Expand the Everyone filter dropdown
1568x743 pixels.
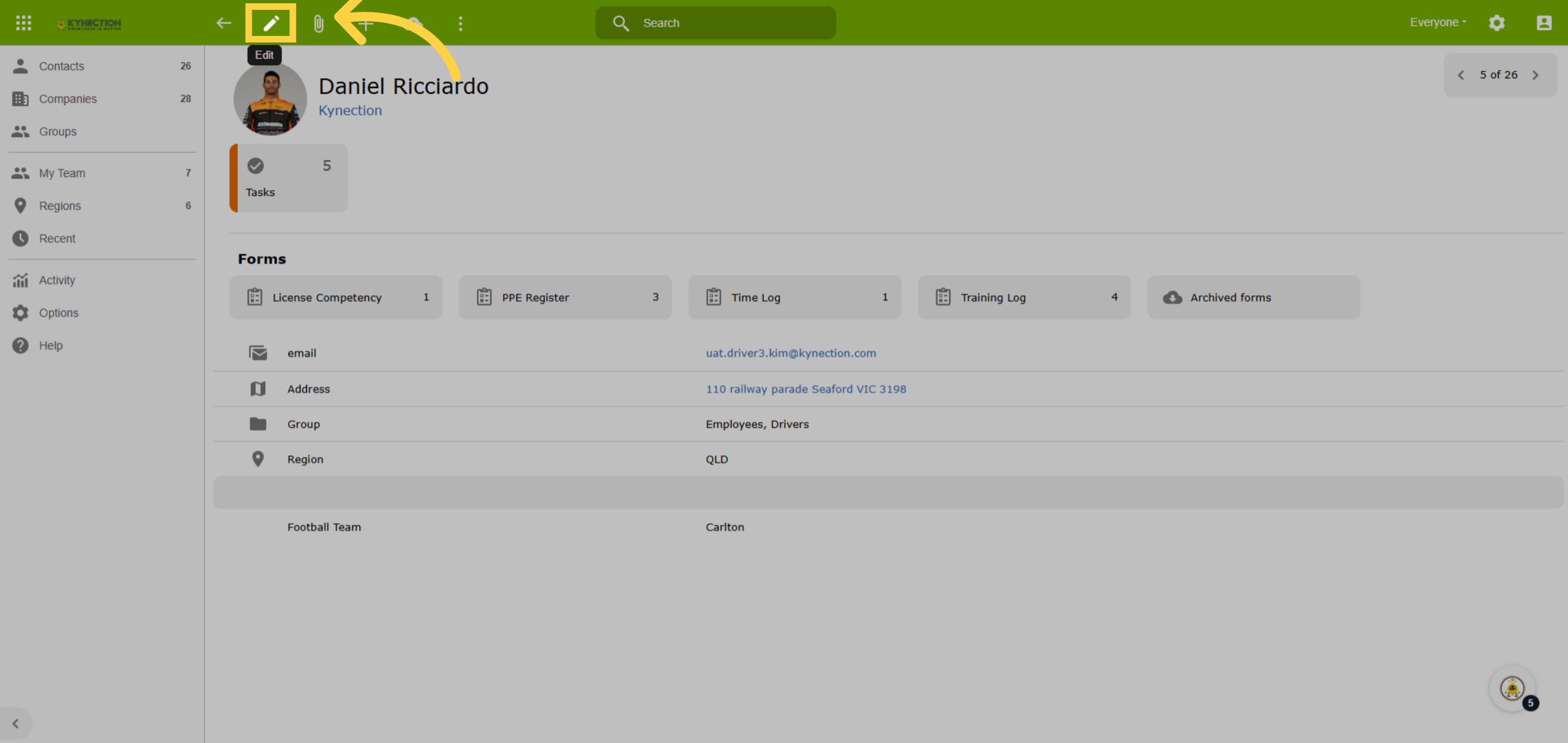pos(1438,22)
